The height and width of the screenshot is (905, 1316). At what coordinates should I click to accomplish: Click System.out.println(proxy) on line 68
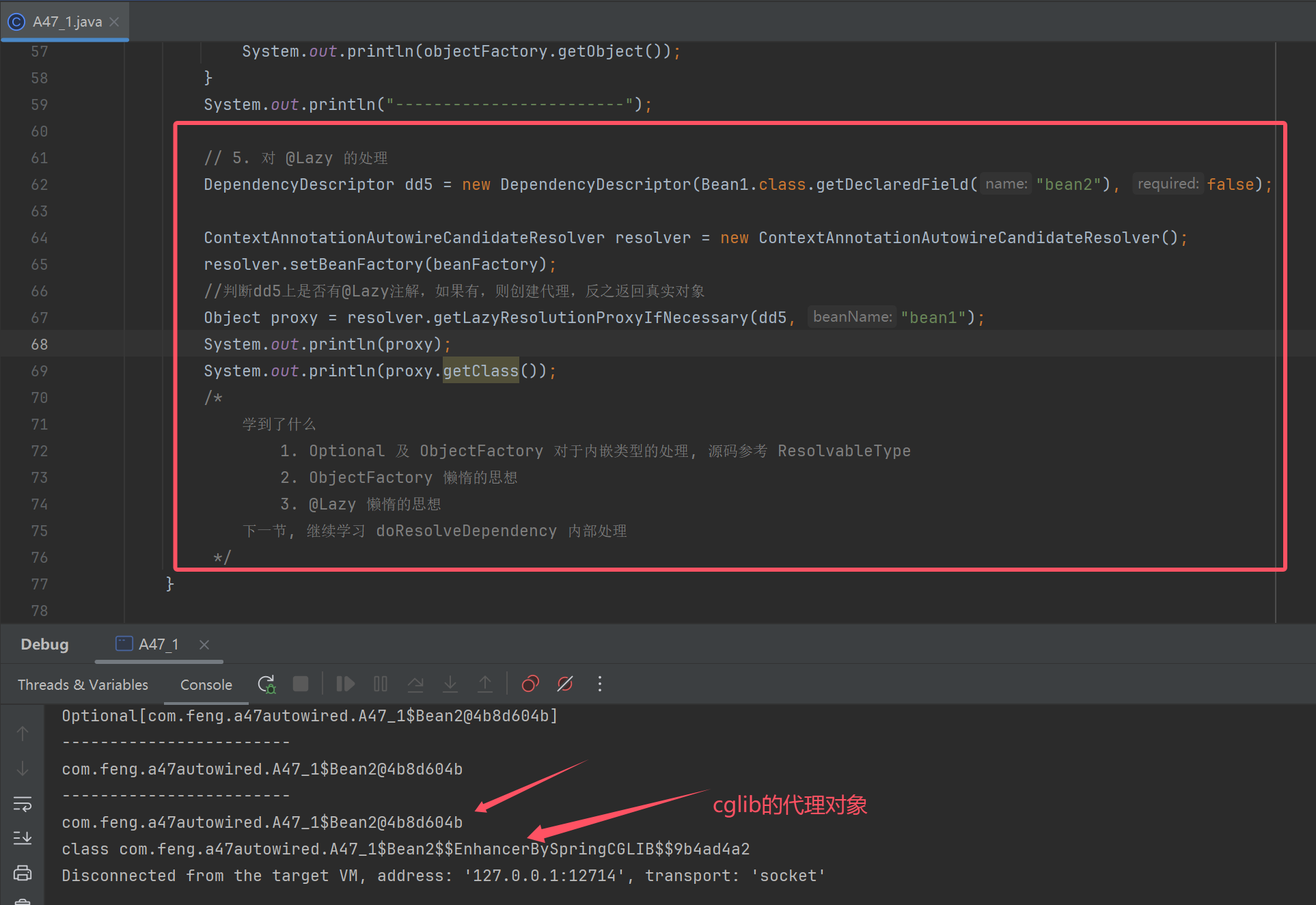click(327, 344)
